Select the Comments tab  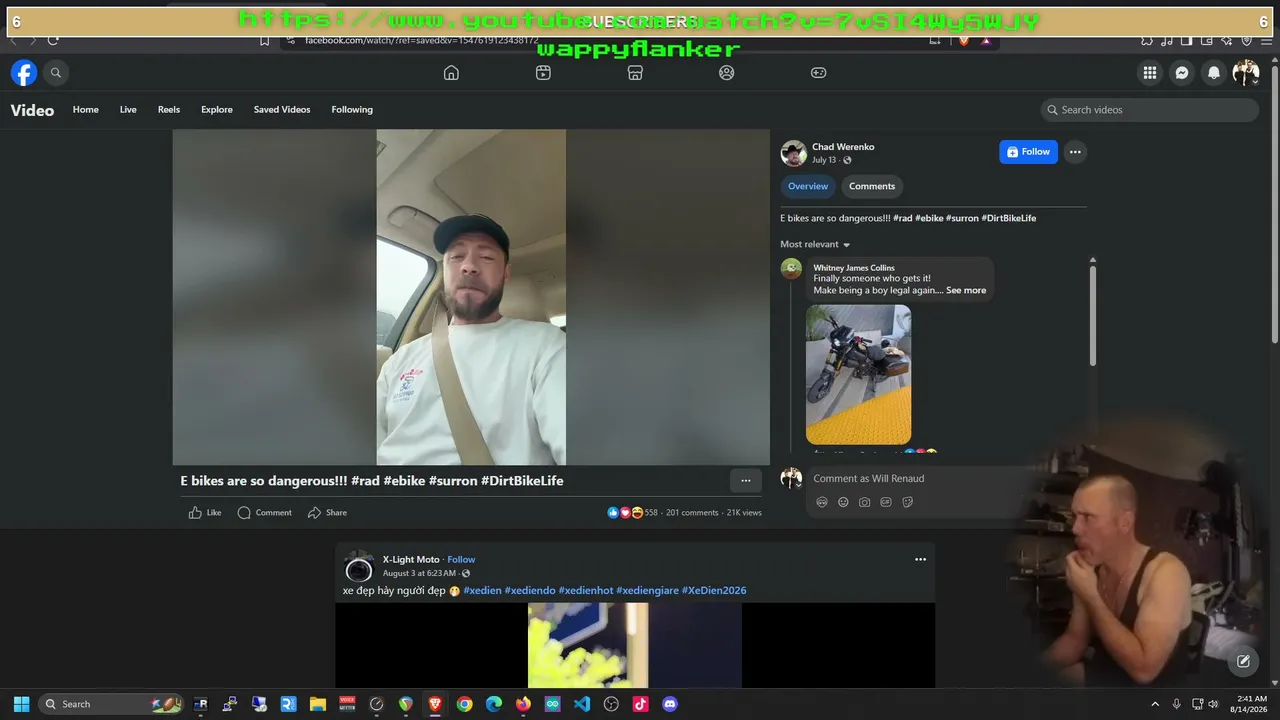tap(872, 186)
